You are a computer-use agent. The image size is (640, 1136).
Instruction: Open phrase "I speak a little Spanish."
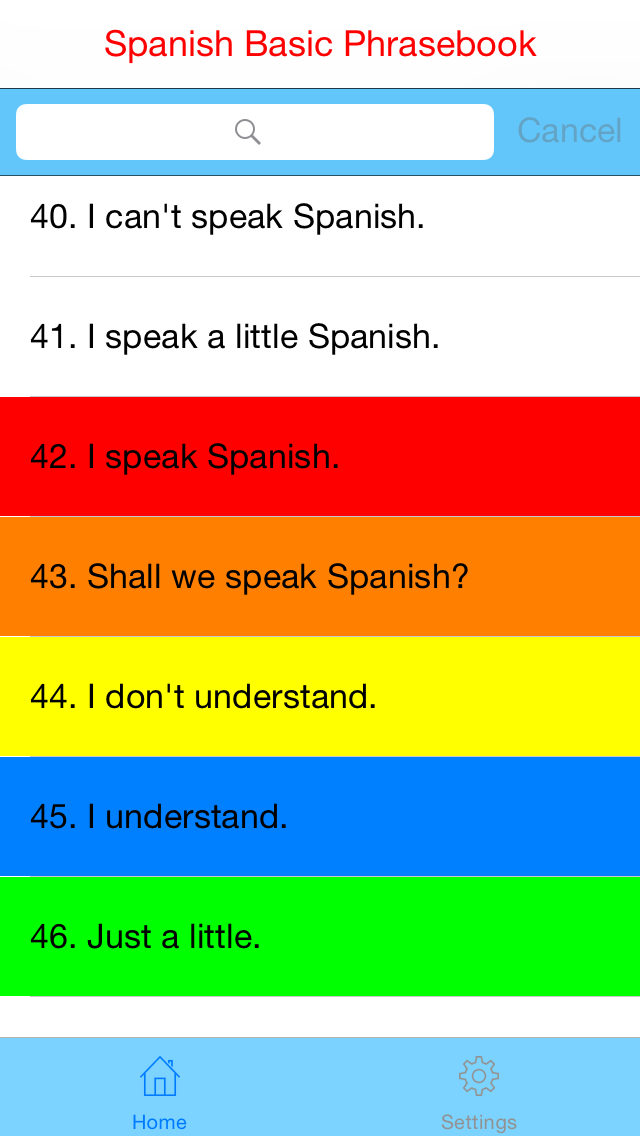pyautogui.click(x=235, y=337)
